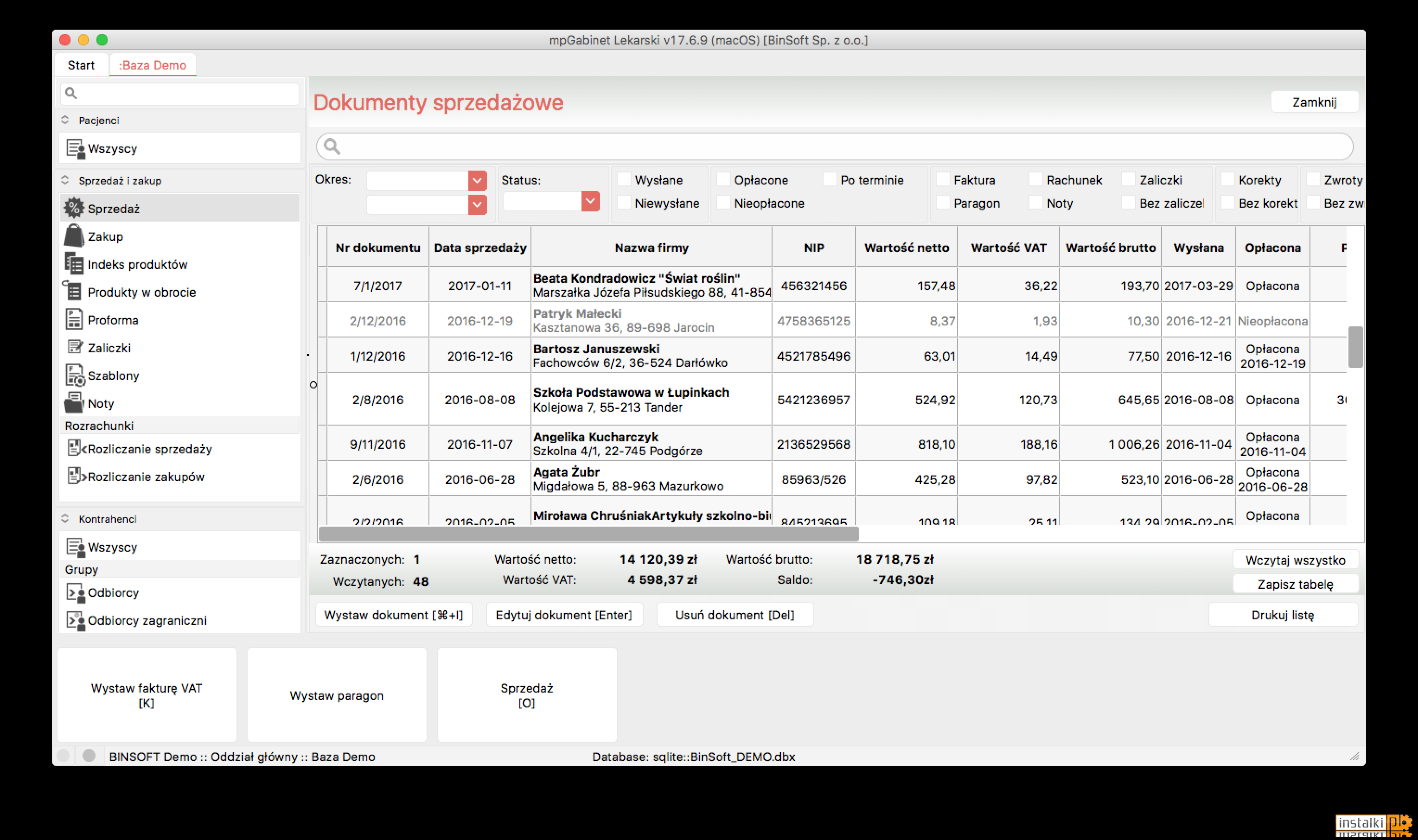Viewport: 1418px width, 840px height.
Task: Expand the Status dropdown
Action: [x=590, y=201]
